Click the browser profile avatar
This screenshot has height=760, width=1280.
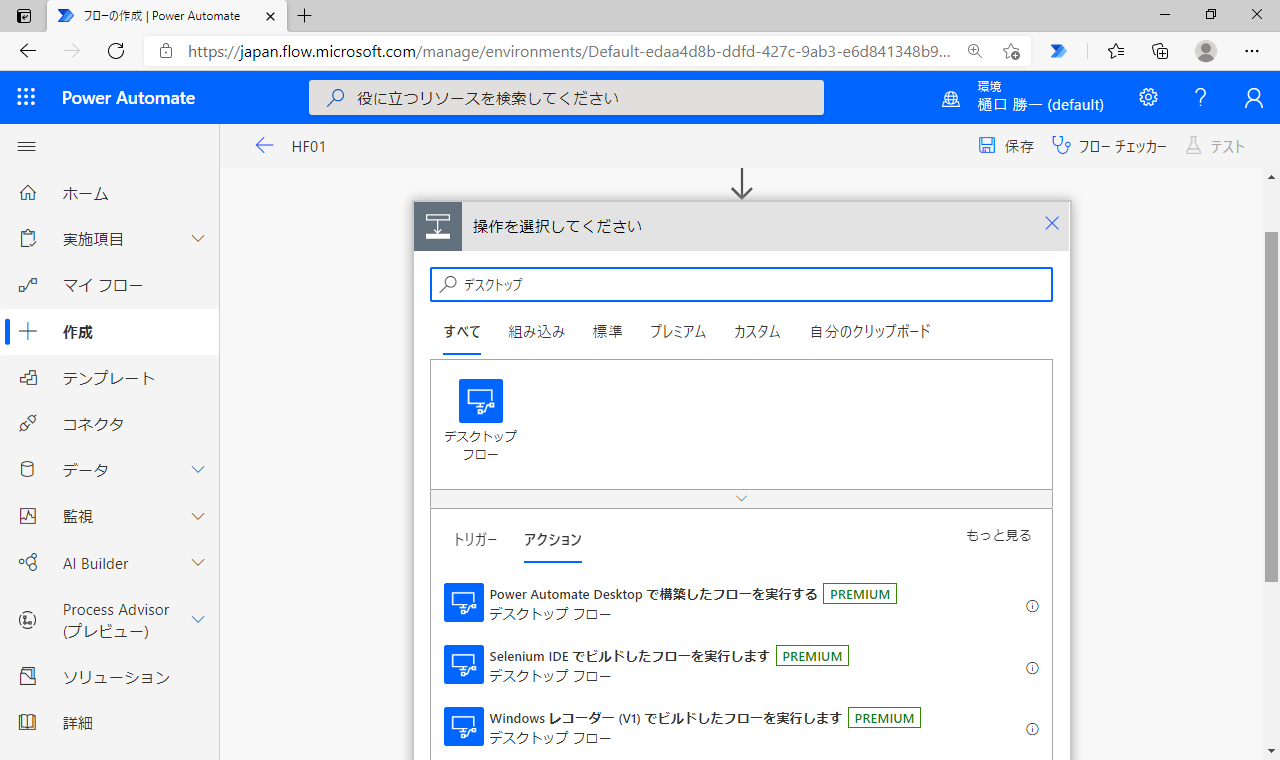point(1207,51)
